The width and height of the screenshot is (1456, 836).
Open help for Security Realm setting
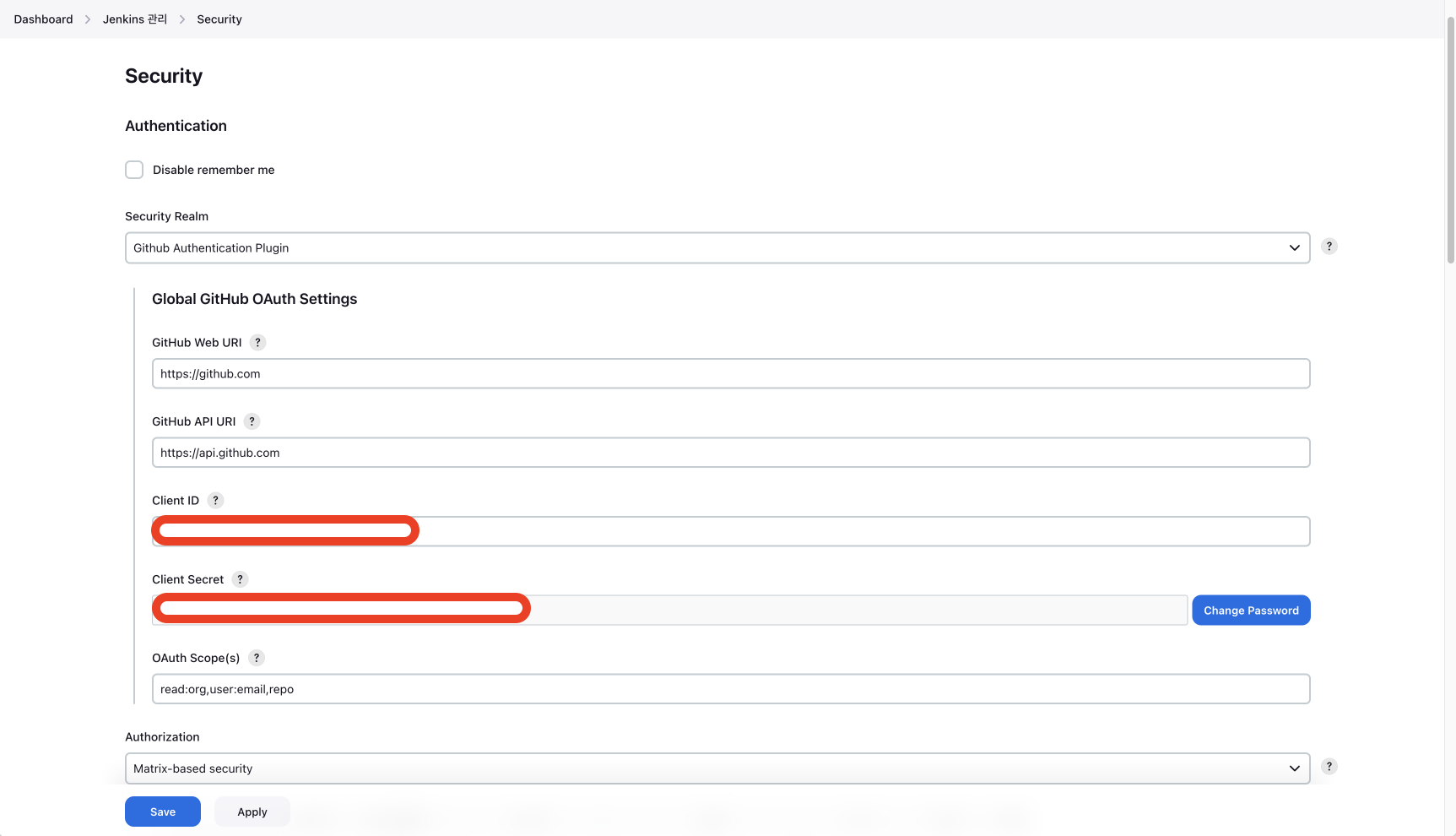tap(1329, 246)
